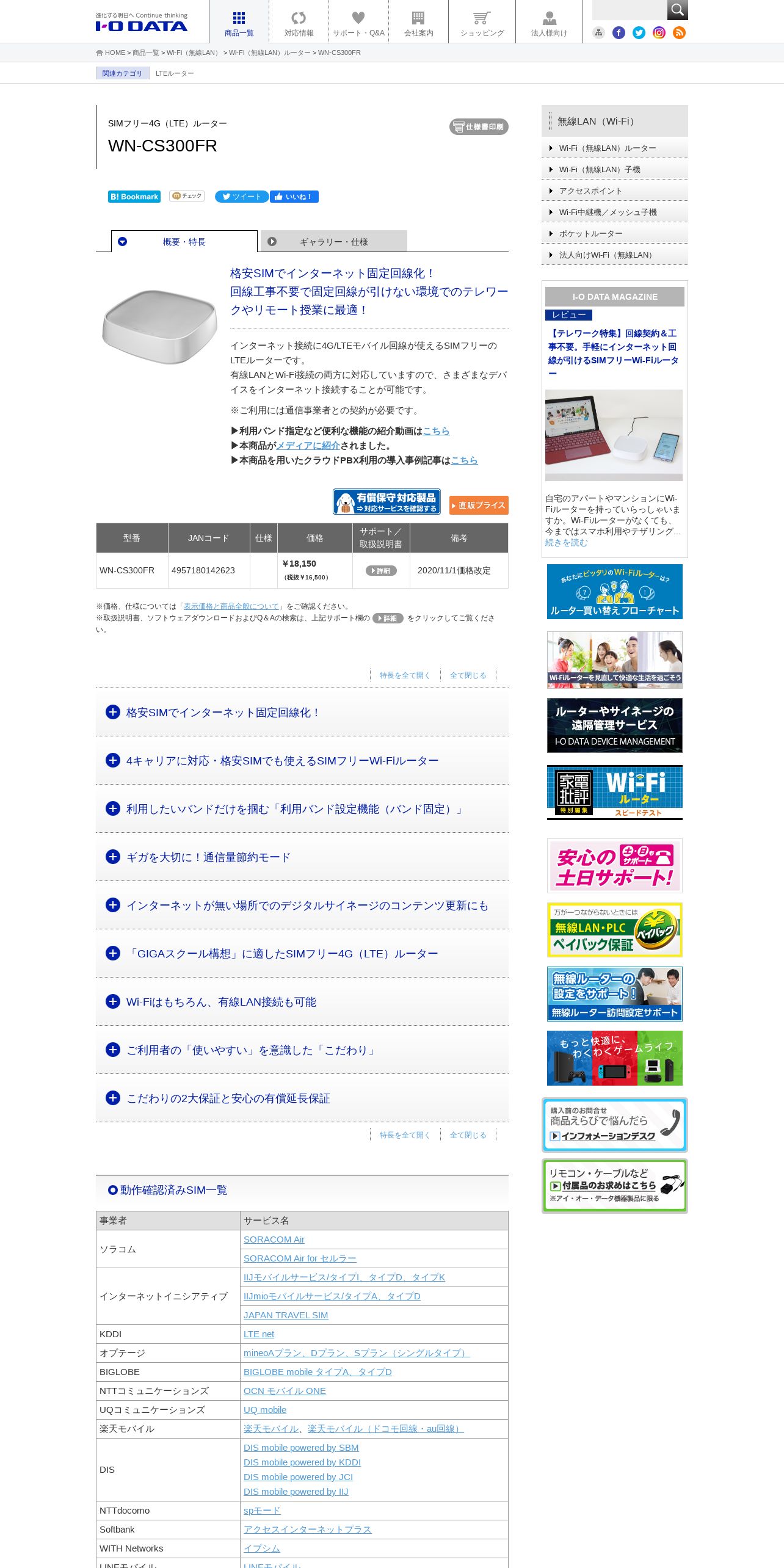
Task: Expand the 使いやすい こだわり section
Action: point(302,1050)
